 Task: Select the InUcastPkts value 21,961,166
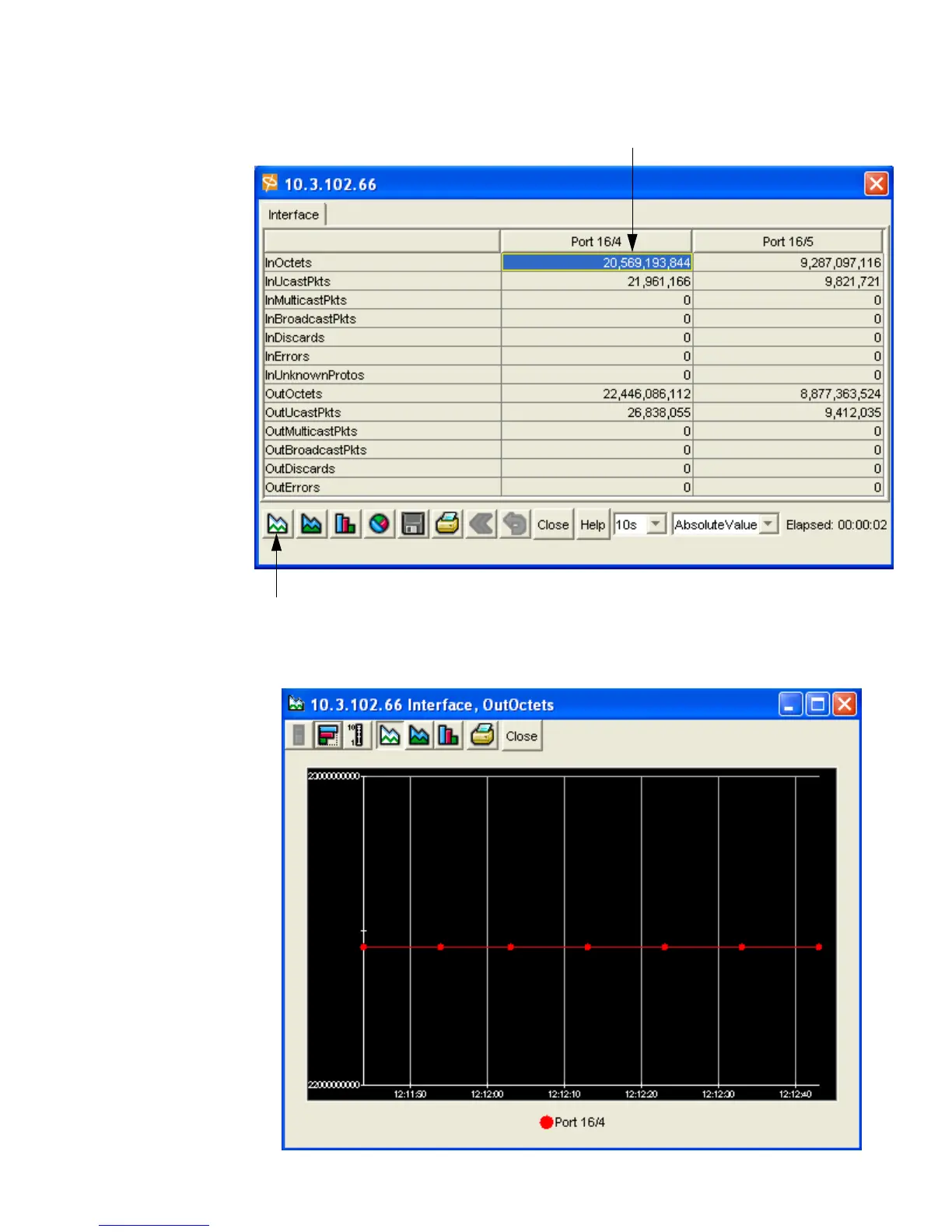click(597, 282)
